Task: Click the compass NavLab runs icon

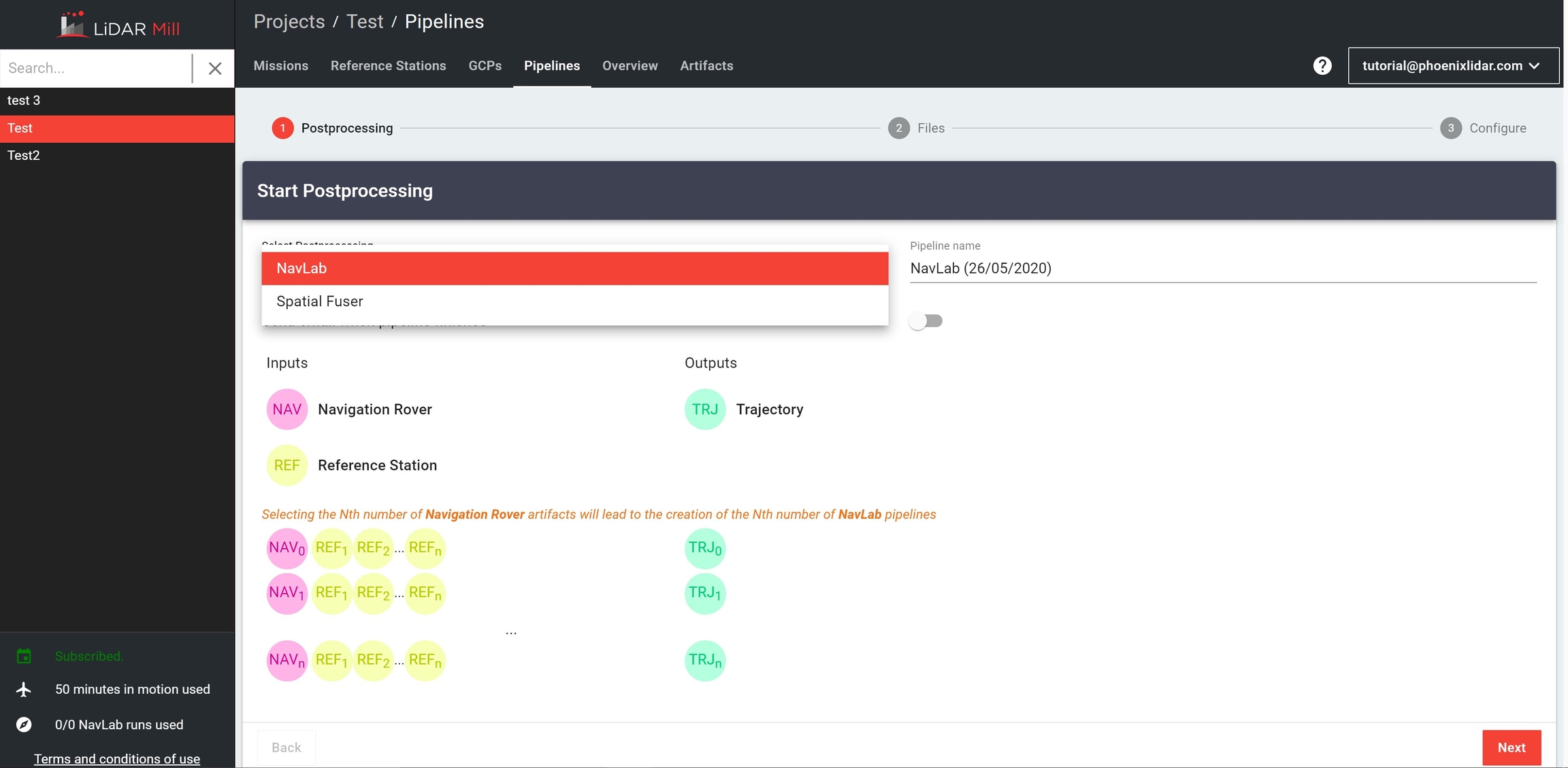Action: click(x=24, y=724)
